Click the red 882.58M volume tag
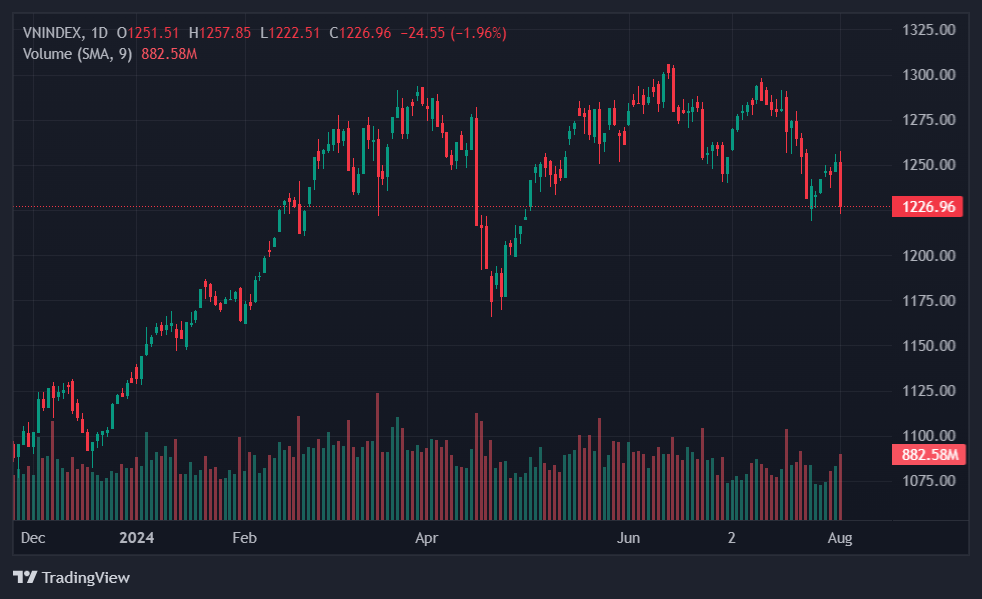The width and height of the screenshot is (982, 599). pos(928,455)
